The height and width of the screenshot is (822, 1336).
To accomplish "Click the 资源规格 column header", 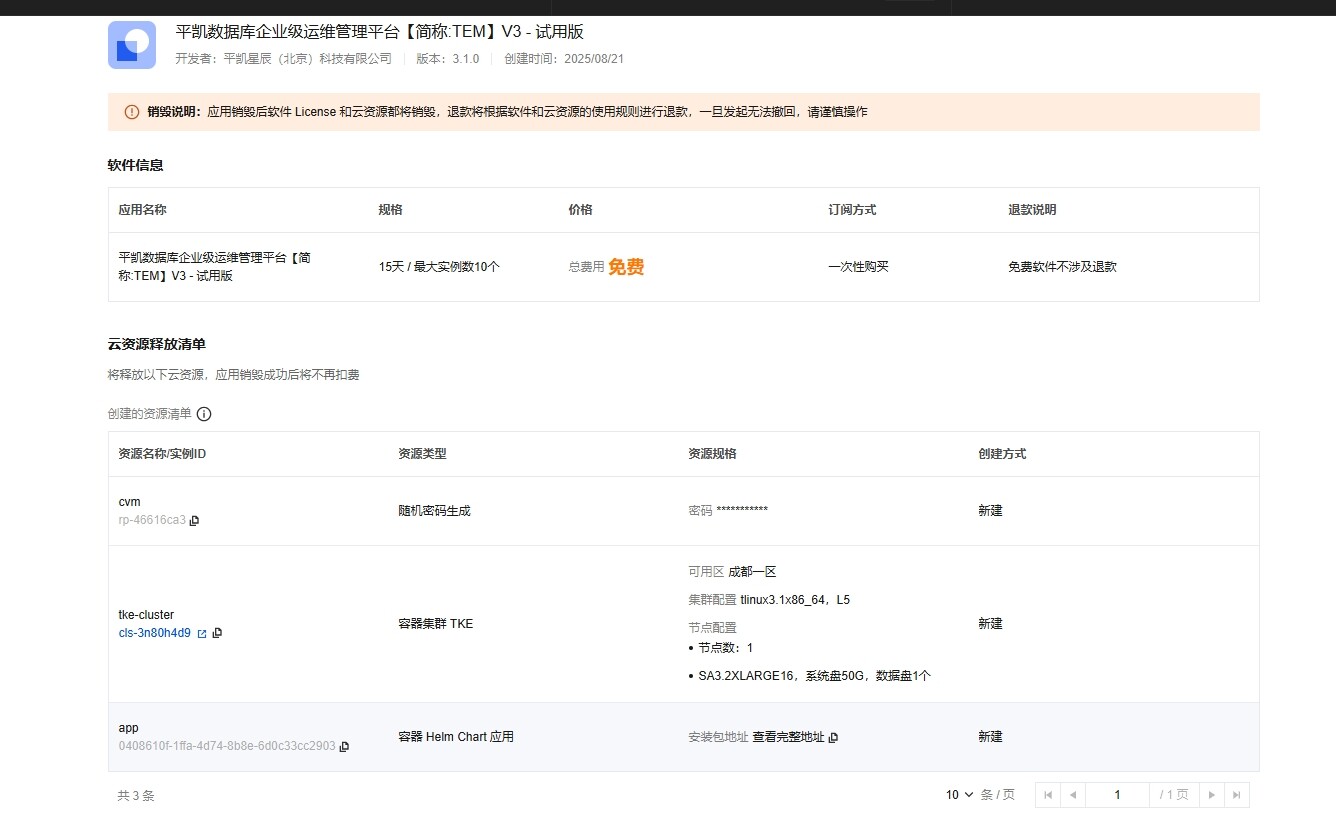I will click(x=712, y=454).
